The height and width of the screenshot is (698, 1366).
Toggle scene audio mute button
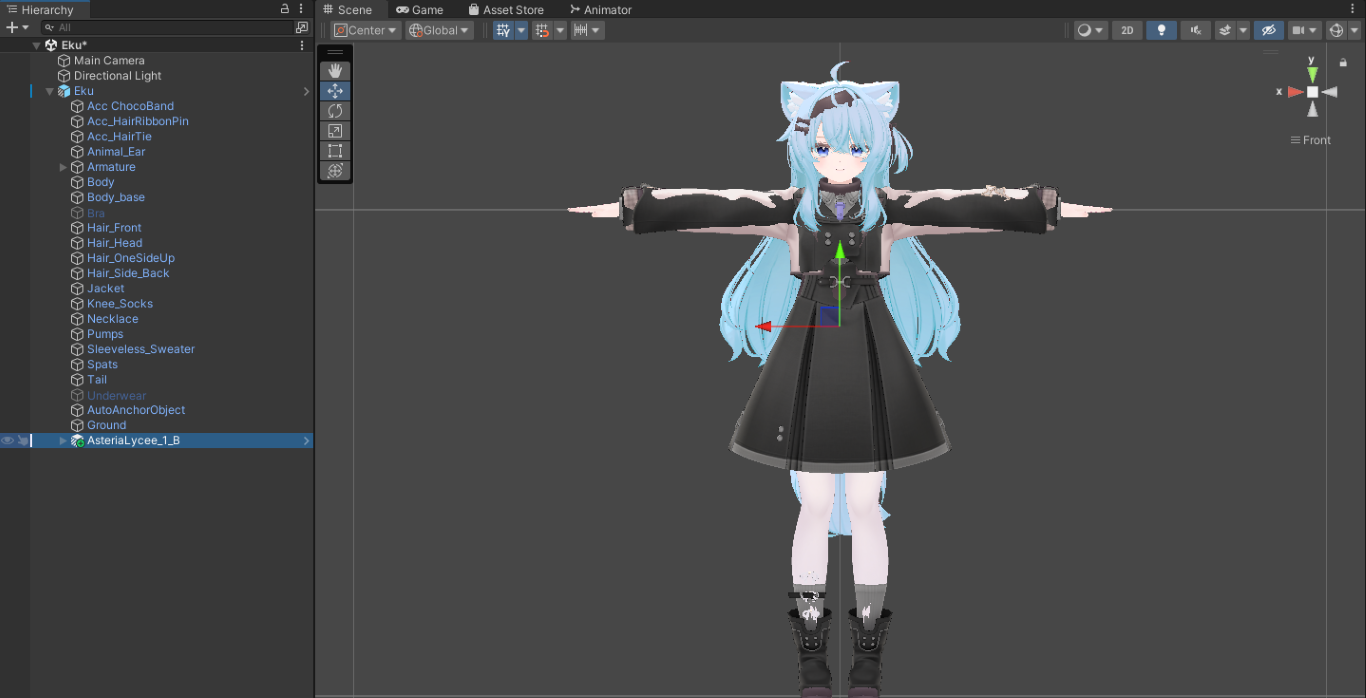1195,31
